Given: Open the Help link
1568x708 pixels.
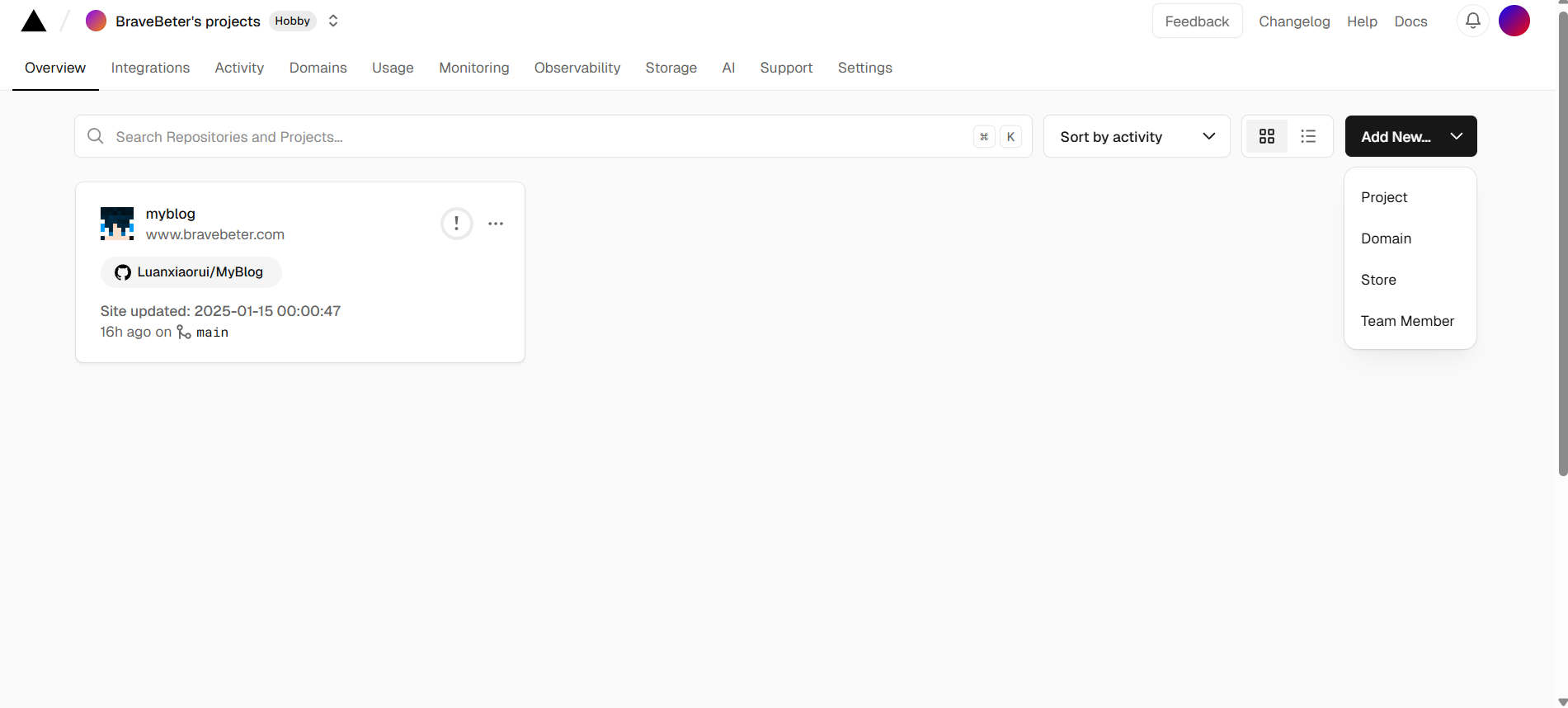Looking at the screenshot, I should [1362, 21].
